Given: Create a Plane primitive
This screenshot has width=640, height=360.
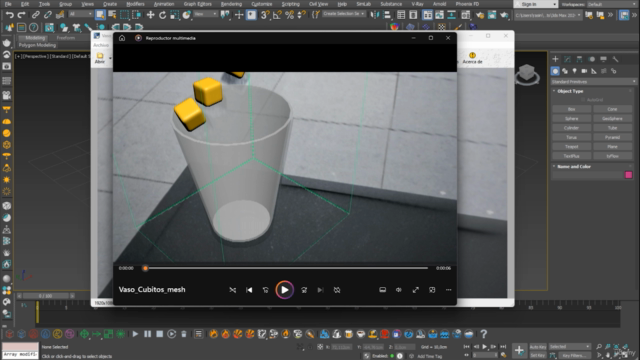Looking at the screenshot, I should click(612, 147).
